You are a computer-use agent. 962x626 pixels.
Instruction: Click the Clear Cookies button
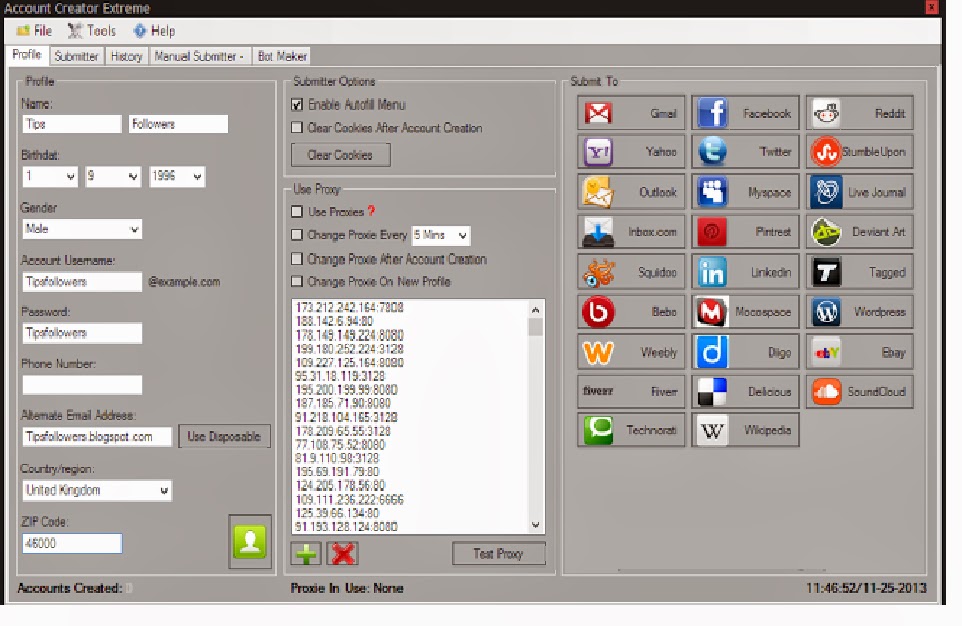click(341, 155)
